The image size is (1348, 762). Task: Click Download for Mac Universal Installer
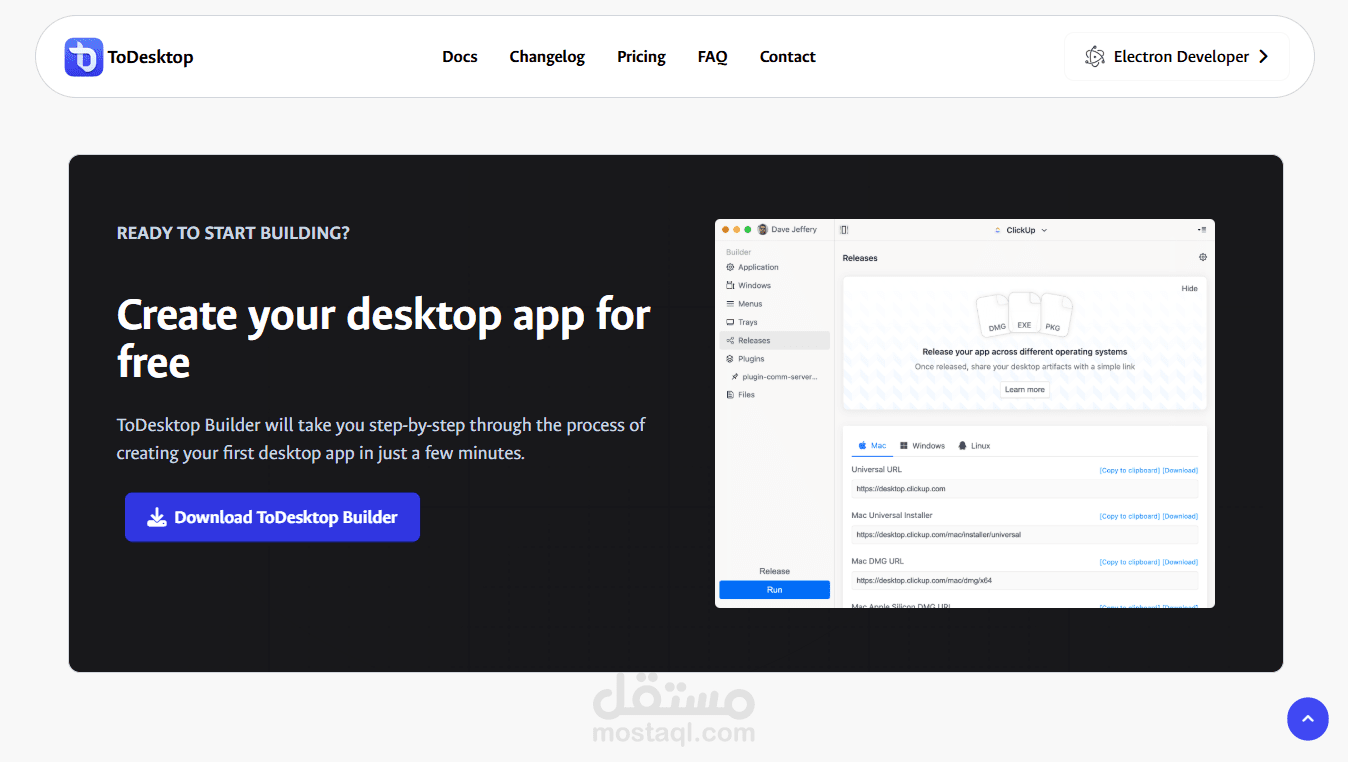click(x=1180, y=516)
